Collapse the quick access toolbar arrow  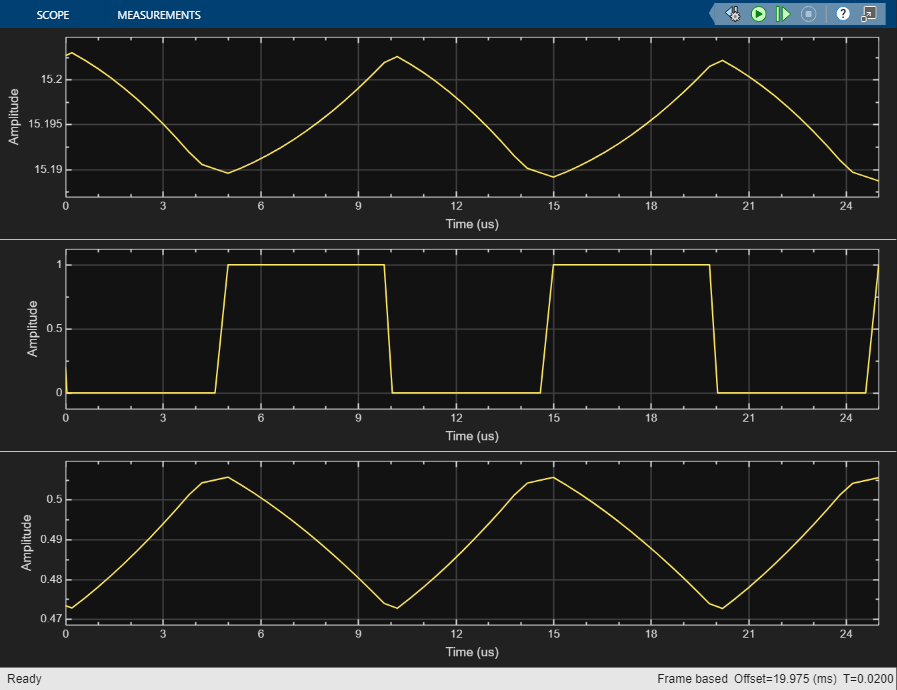pos(714,14)
